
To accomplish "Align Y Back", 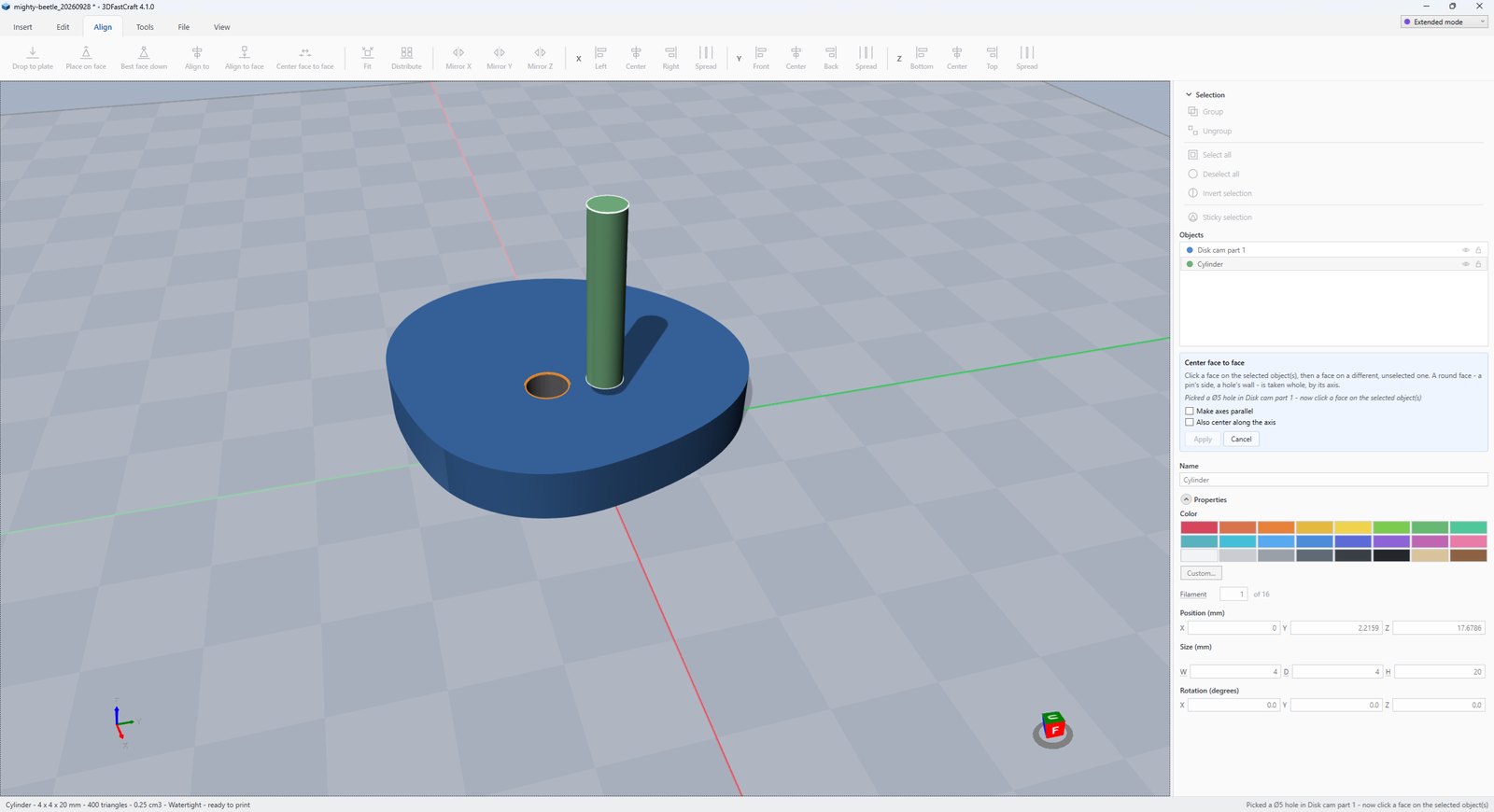I will coord(831,58).
